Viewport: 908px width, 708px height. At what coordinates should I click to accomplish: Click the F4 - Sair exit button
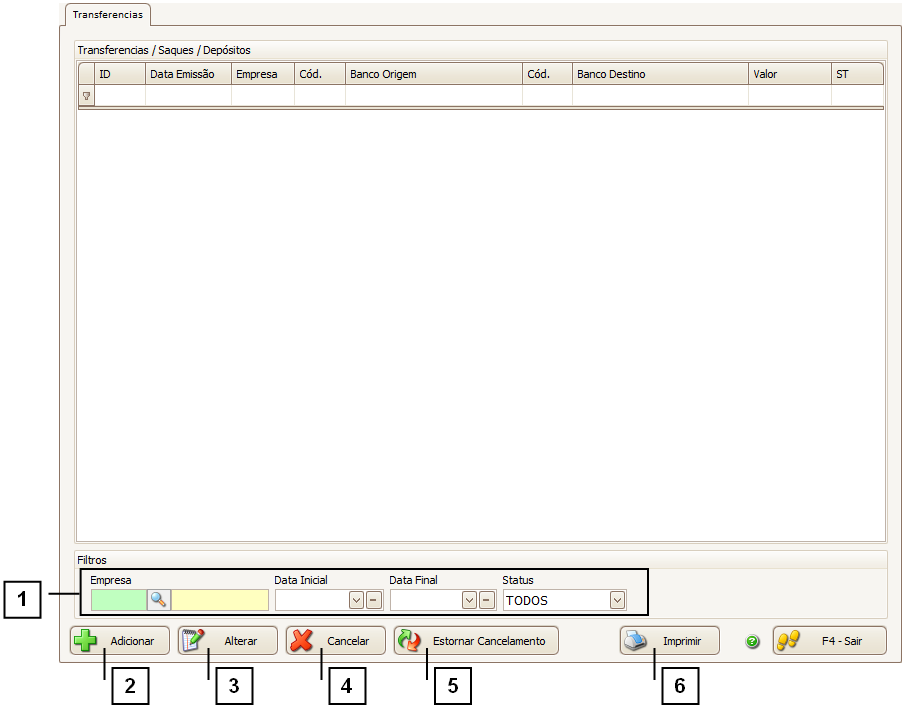pos(829,641)
